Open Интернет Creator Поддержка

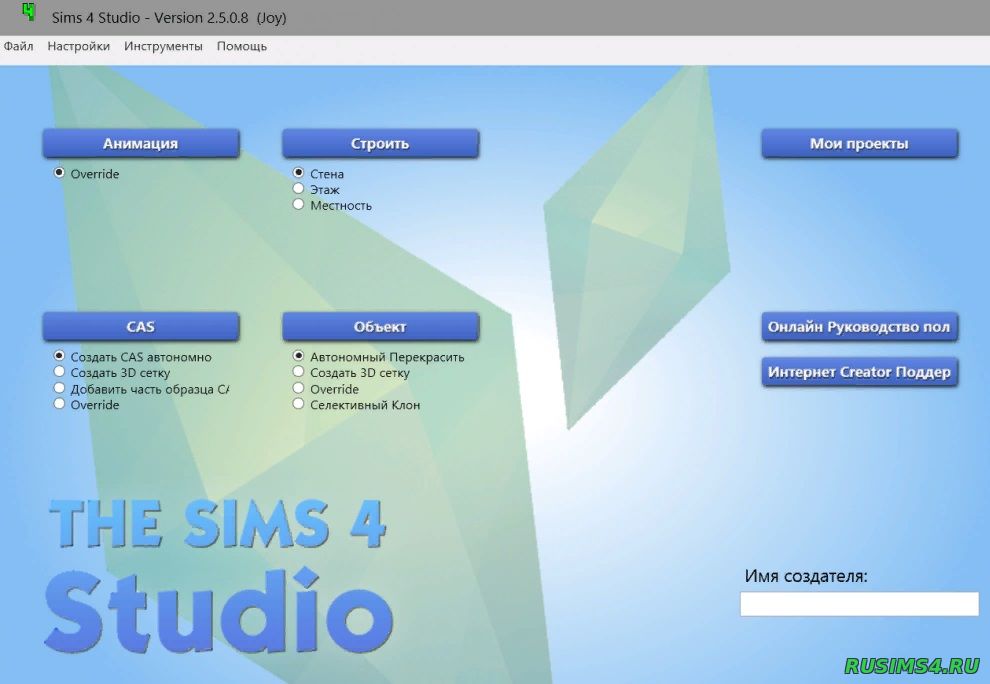(858, 371)
